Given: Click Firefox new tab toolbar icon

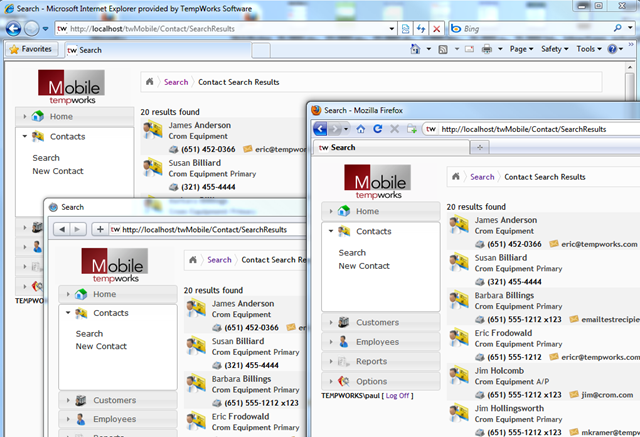Looking at the screenshot, I should click(x=412, y=129).
